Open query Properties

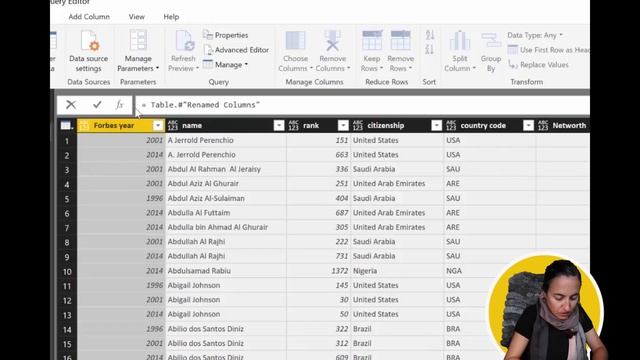(226, 35)
